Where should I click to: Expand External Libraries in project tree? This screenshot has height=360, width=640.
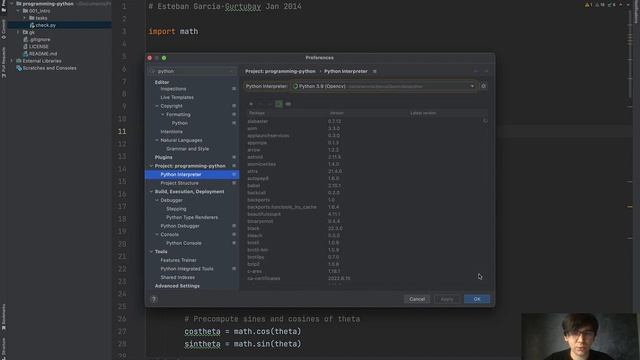tap(12, 61)
